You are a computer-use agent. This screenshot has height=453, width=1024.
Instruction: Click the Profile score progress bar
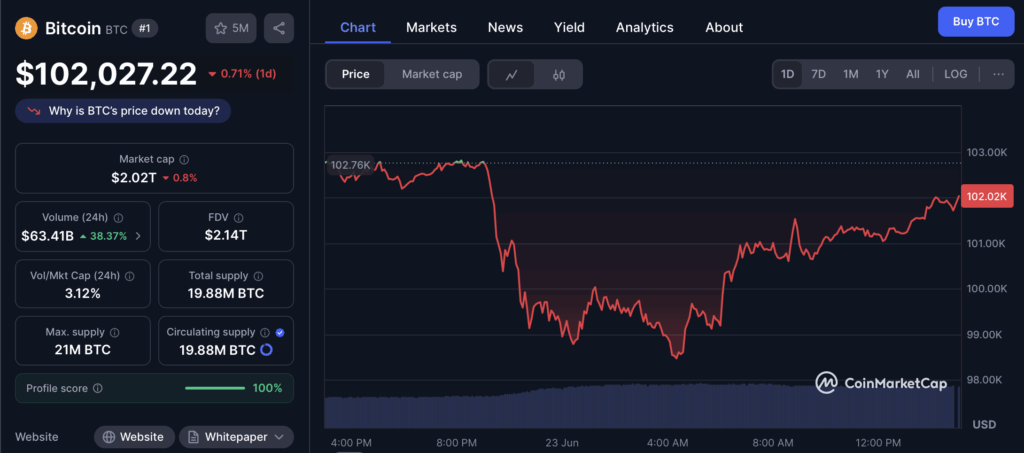[215, 388]
